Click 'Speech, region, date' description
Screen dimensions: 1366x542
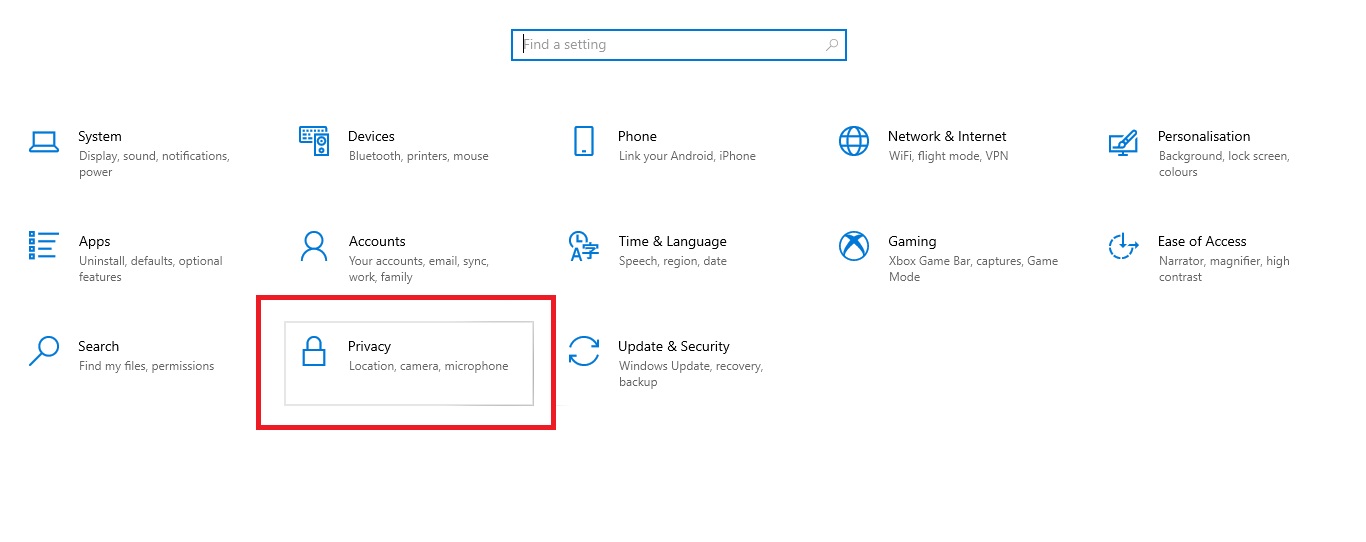[673, 261]
